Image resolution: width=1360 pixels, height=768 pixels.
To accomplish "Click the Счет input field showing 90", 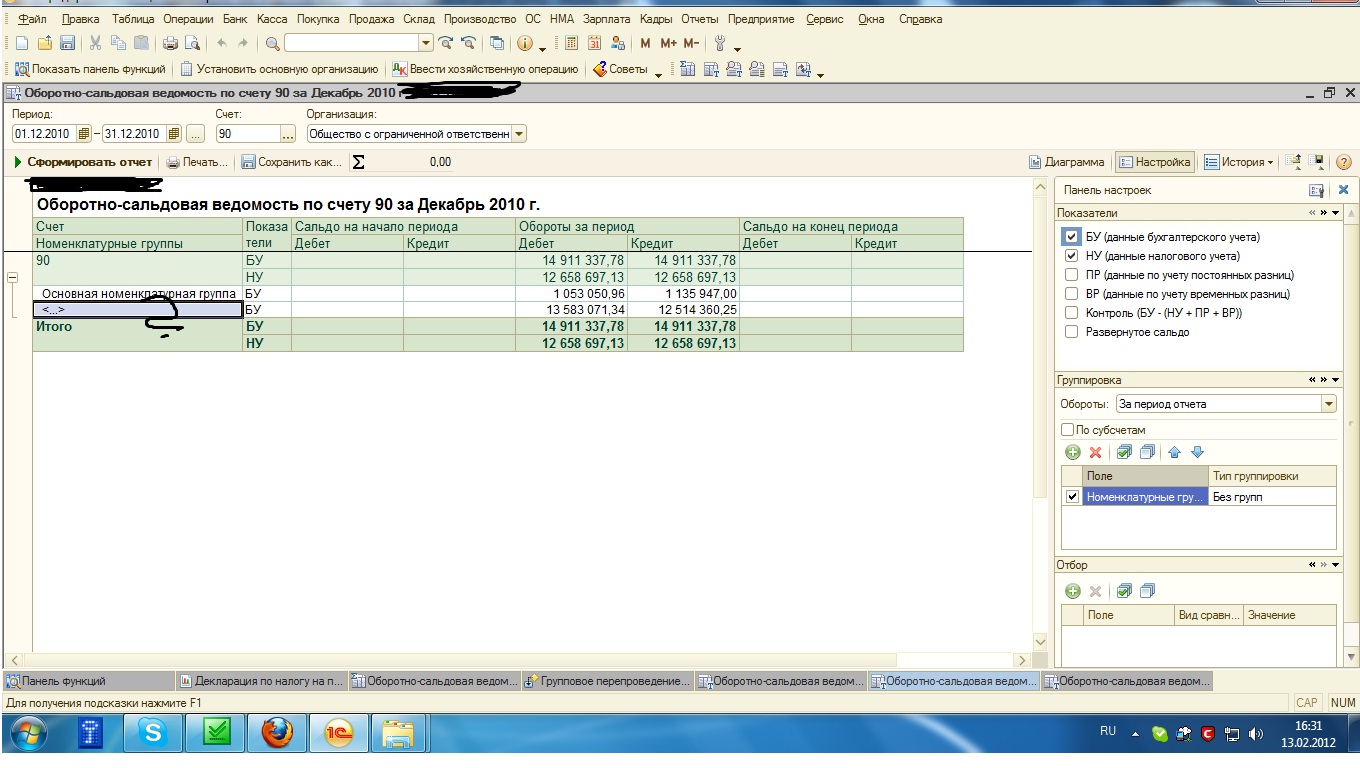I will click(246, 134).
